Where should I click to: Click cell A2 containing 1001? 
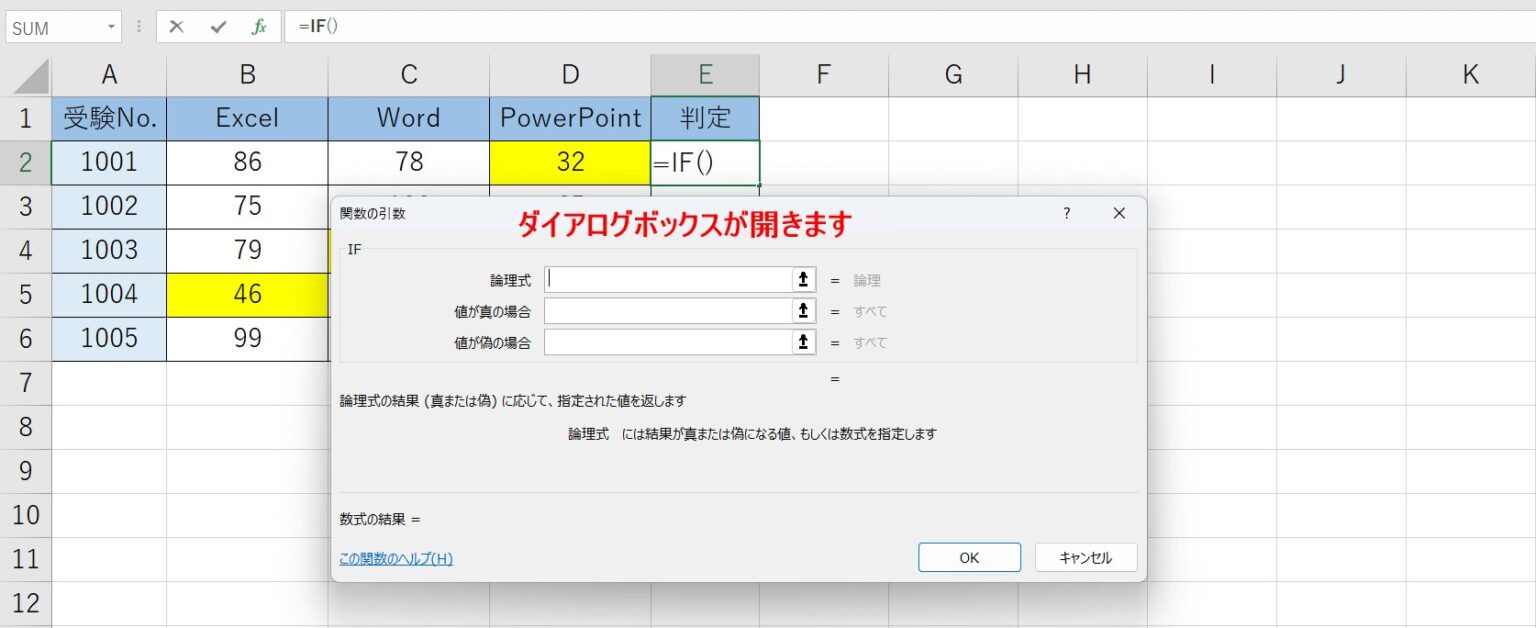point(108,162)
